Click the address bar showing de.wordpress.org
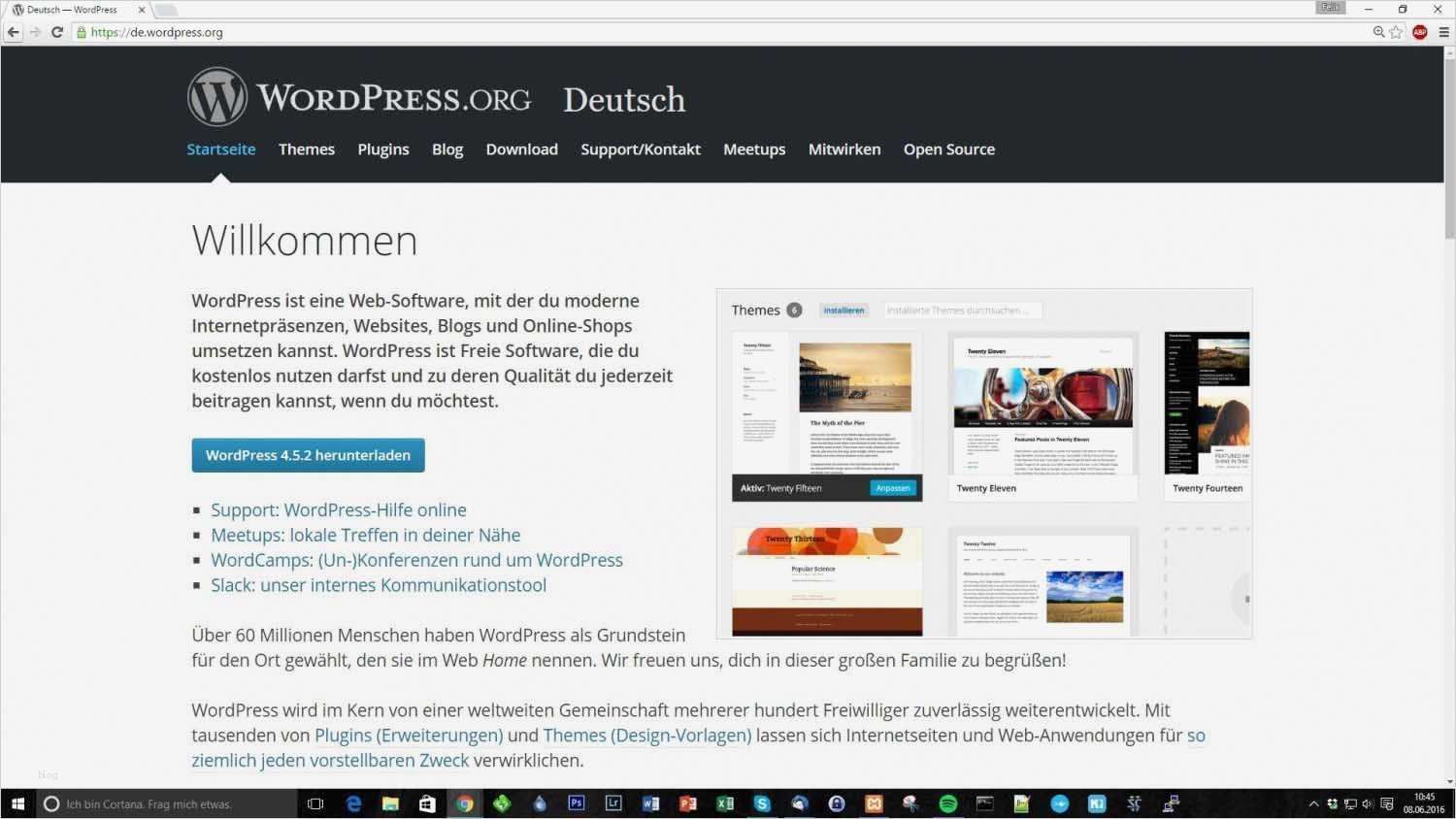1456x819 pixels. 718,32
